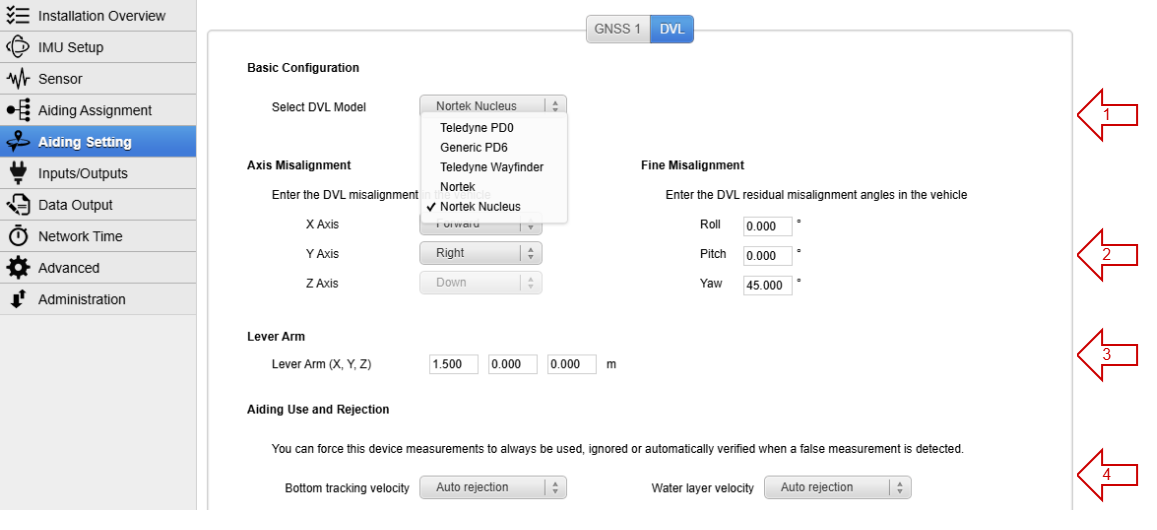Choose Teledyne PD0 from the list

pyautogui.click(x=494, y=127)
